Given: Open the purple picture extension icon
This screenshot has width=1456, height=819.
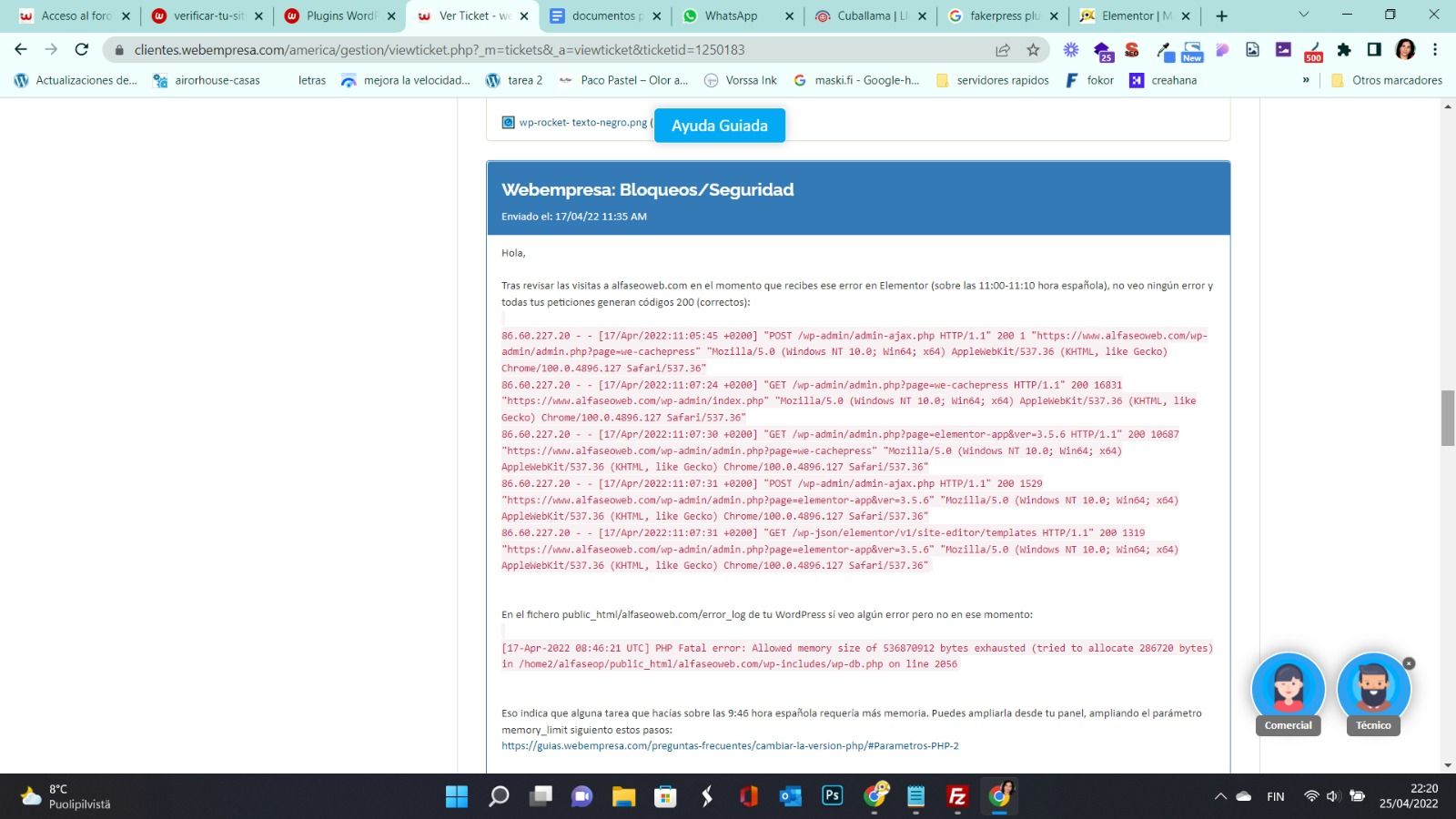Looking at the screenshot, I should pyautogui.click(x=1283, y=50).
